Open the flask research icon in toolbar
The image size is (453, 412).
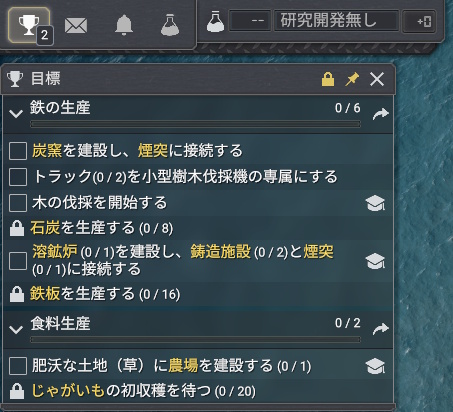coord(170,25)
